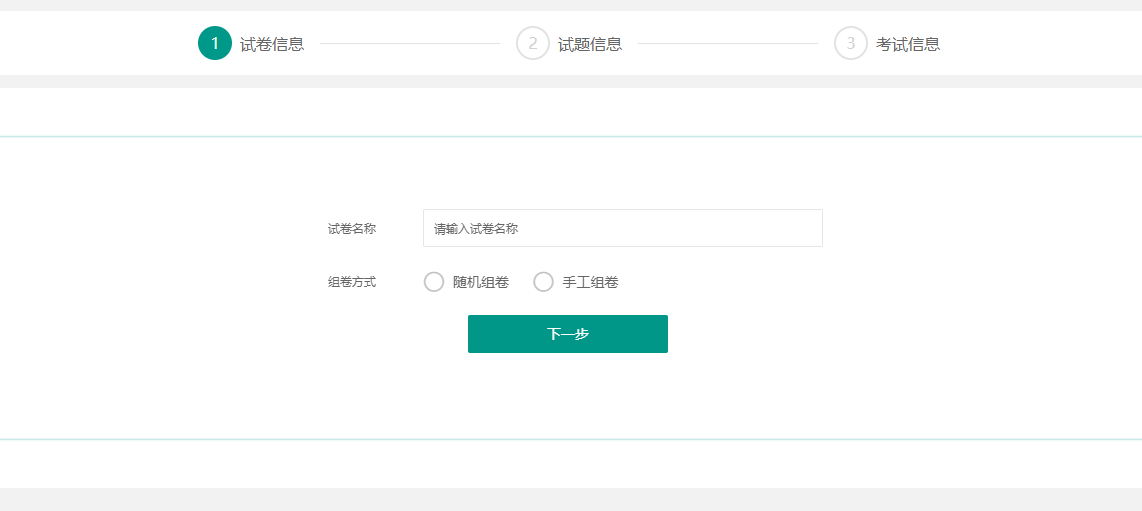Focus the 请输入试卷名称 input field

[x=623, y=228]
